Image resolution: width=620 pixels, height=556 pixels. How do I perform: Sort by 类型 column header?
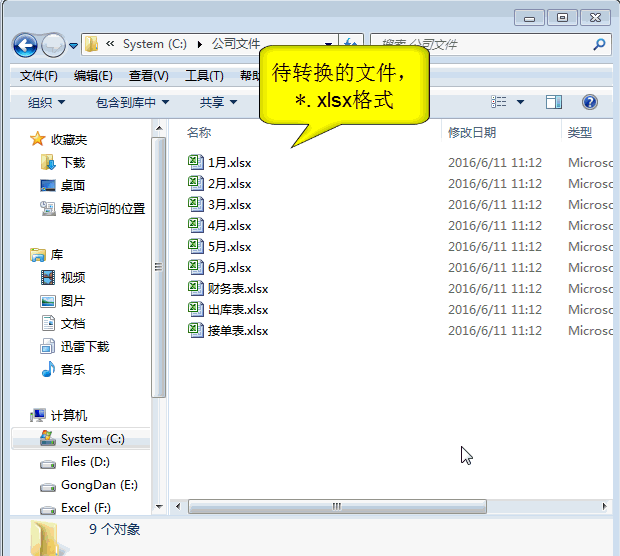[x=580, y=132]
